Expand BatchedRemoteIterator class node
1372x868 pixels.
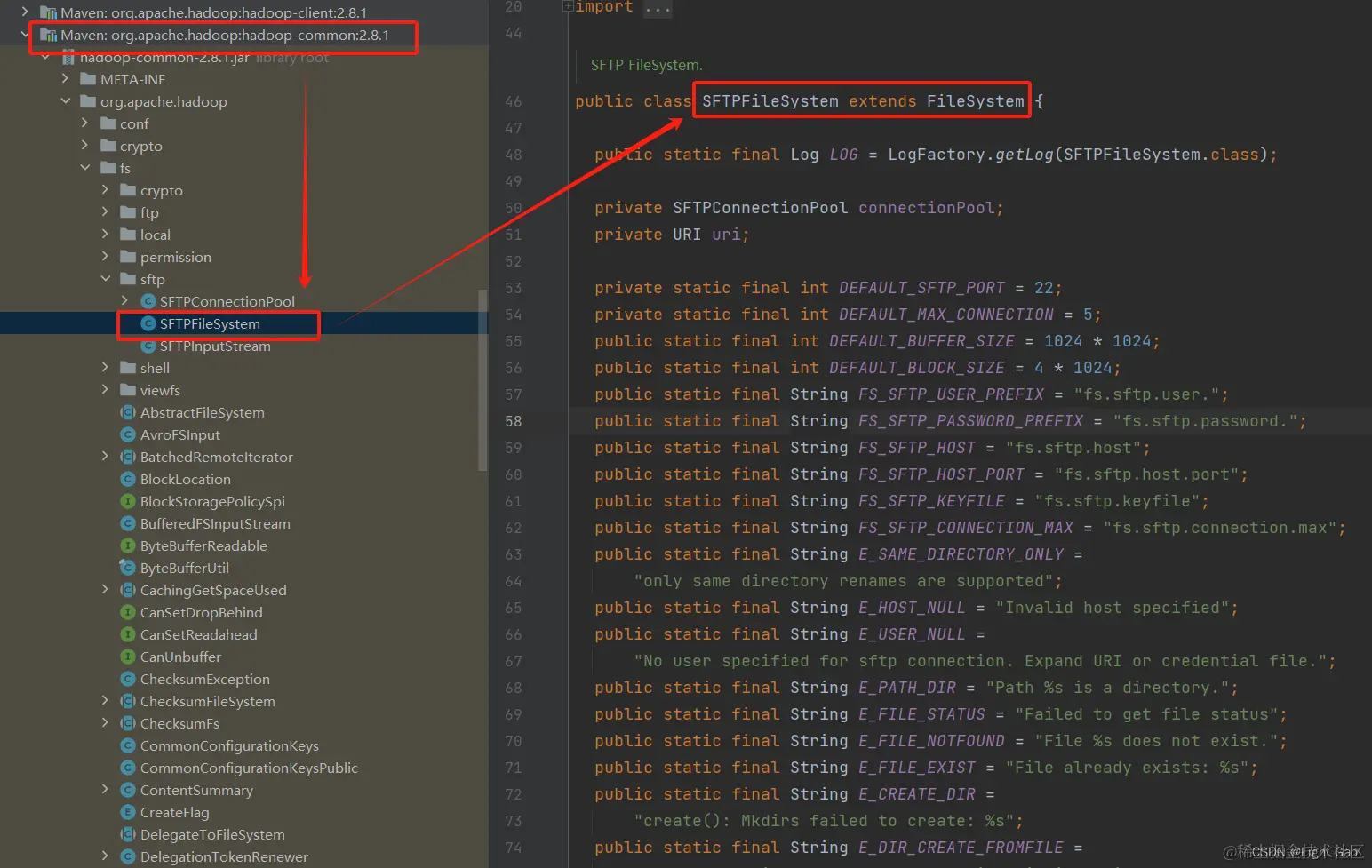(x=105, y=457)
